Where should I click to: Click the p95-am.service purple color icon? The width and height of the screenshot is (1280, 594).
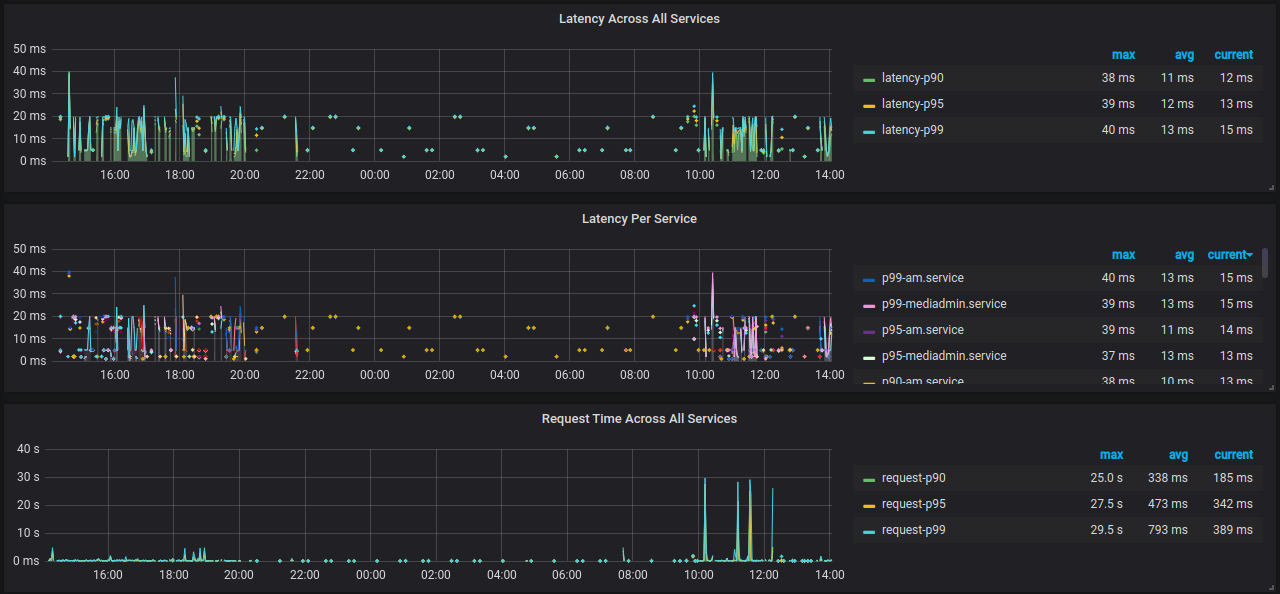(x=869, y=331)
